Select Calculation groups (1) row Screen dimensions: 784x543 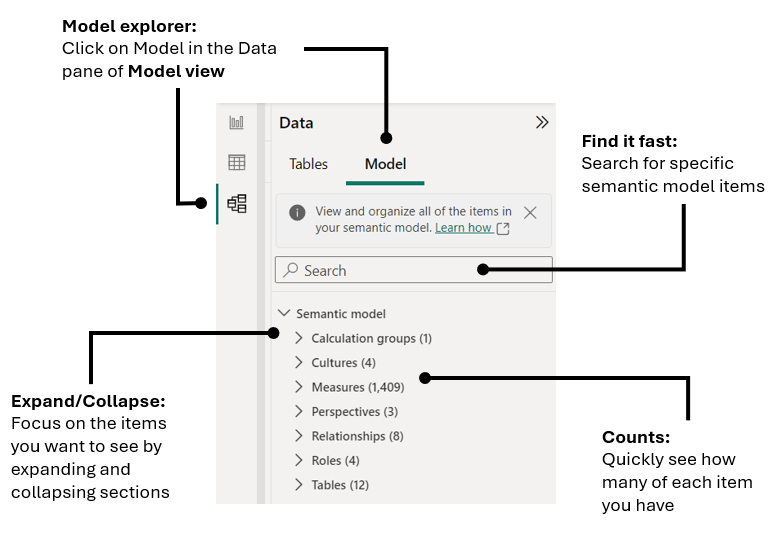pyautogui.click(x=372, y=338)
